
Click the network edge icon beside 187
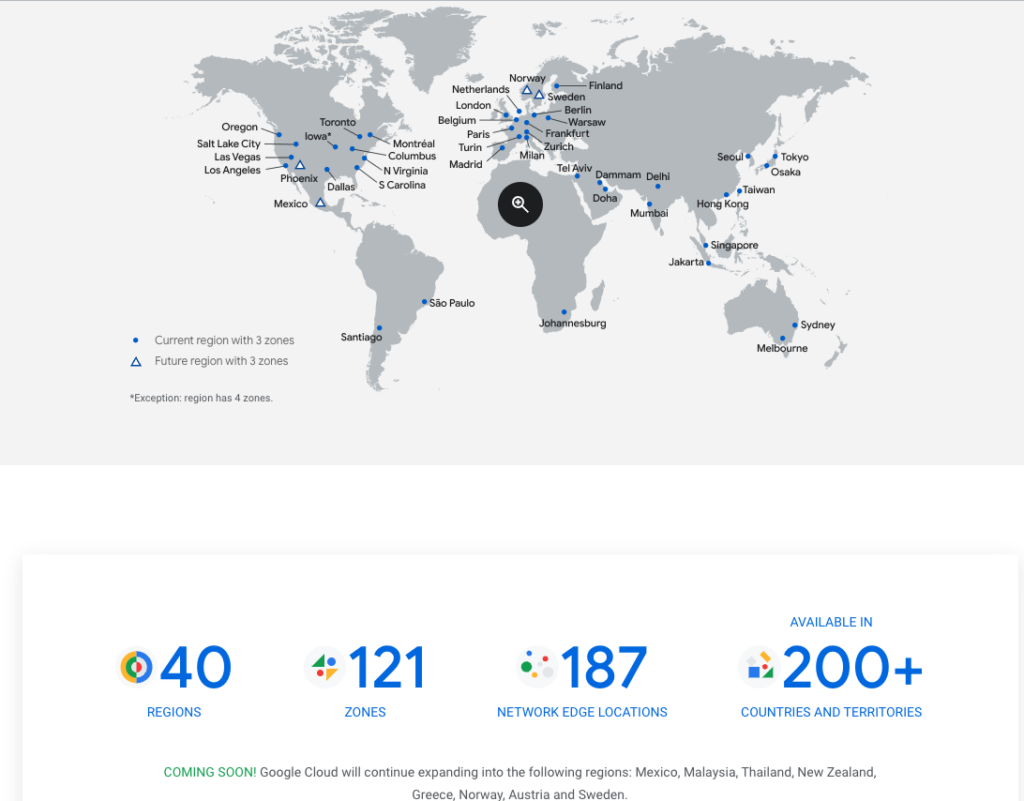(x=537, y=667)
